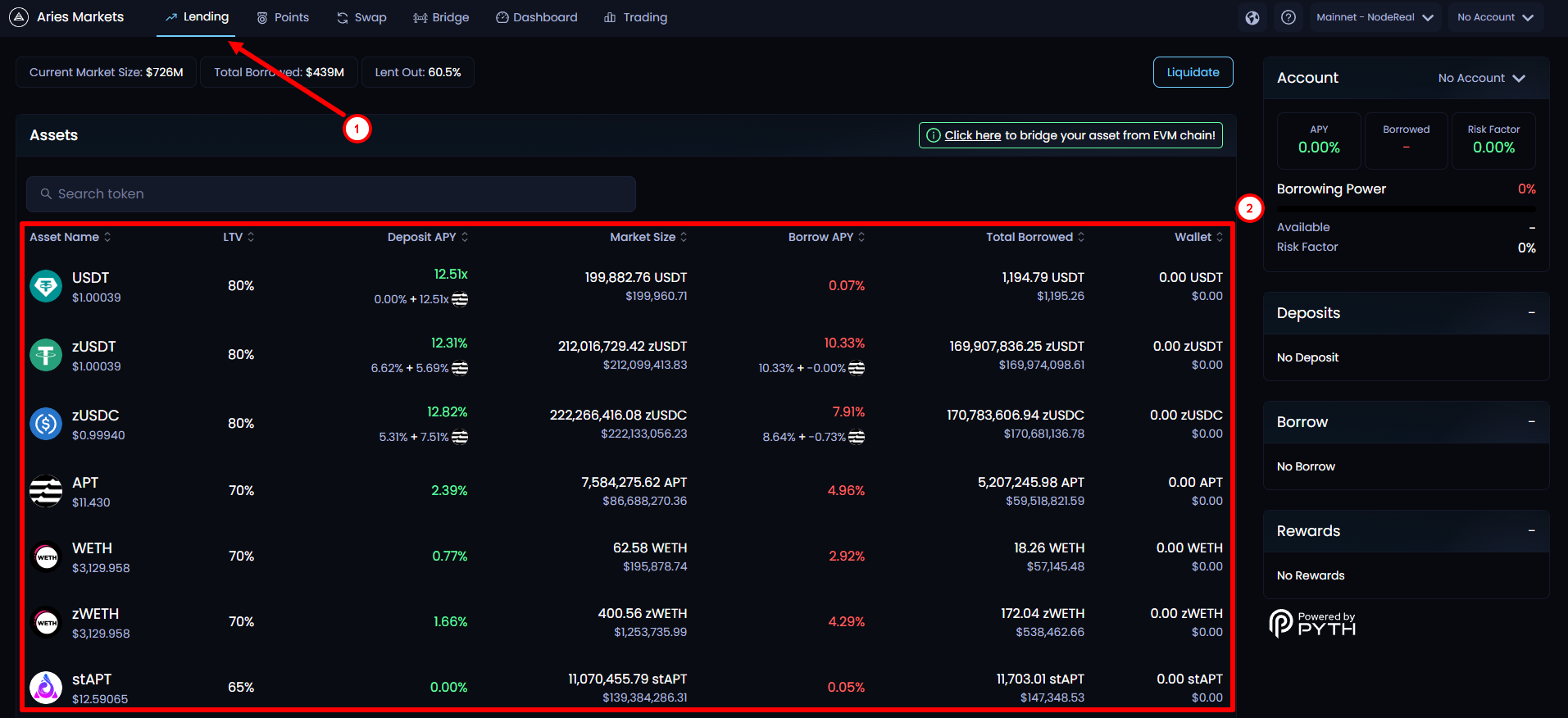The height and width of the screenshot is (718, 1568).
Task: Collapse the Borrow panel
Action: [1531, 421]
